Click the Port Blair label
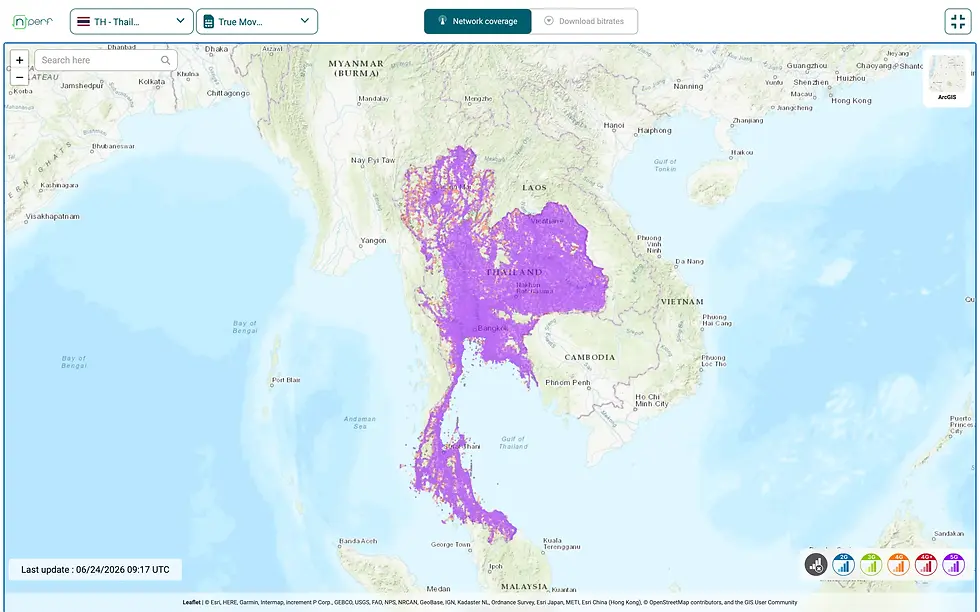This screenshot has width=980, height=612. pos(286,380)
